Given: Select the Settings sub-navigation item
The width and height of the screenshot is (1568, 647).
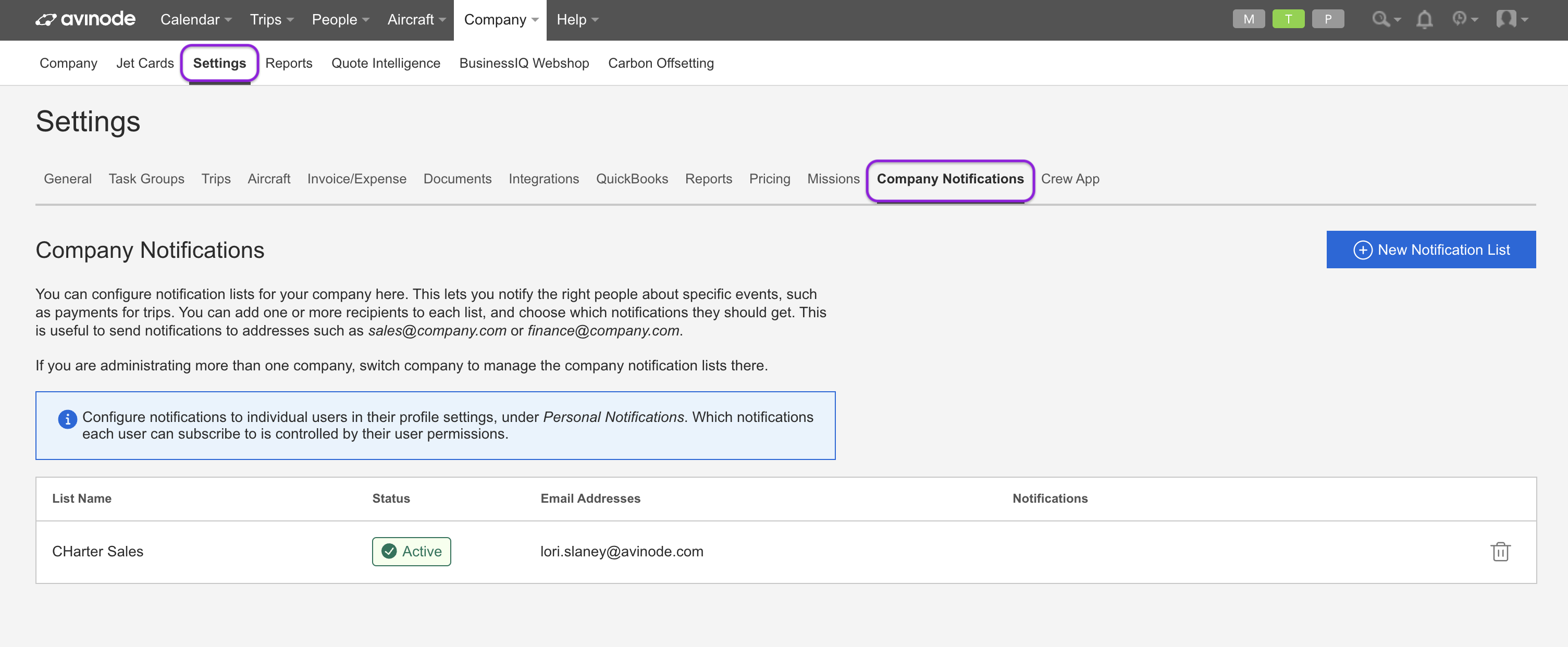Looking at the screenshot, I should (219, 64).
